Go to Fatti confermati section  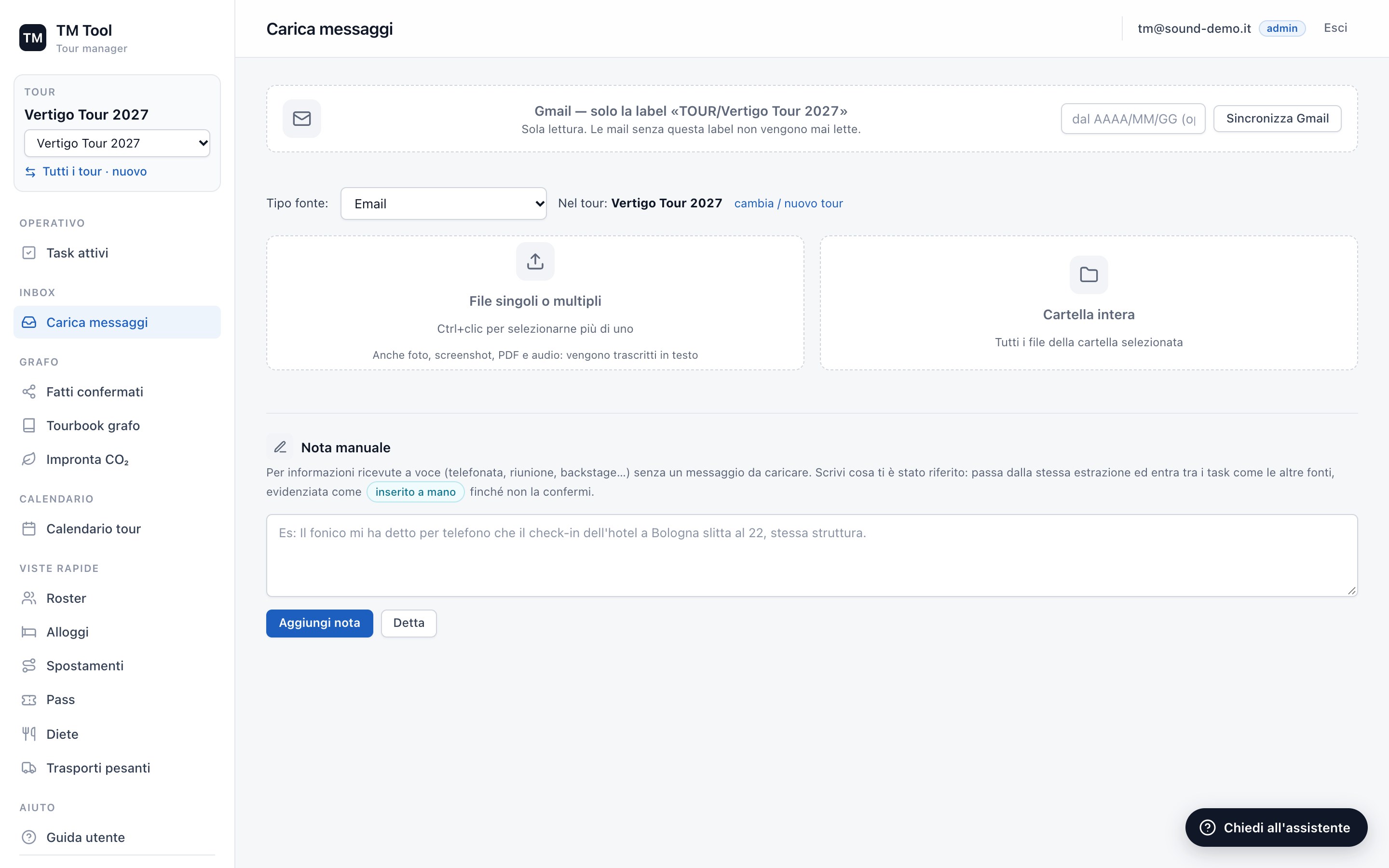point(117,392)
